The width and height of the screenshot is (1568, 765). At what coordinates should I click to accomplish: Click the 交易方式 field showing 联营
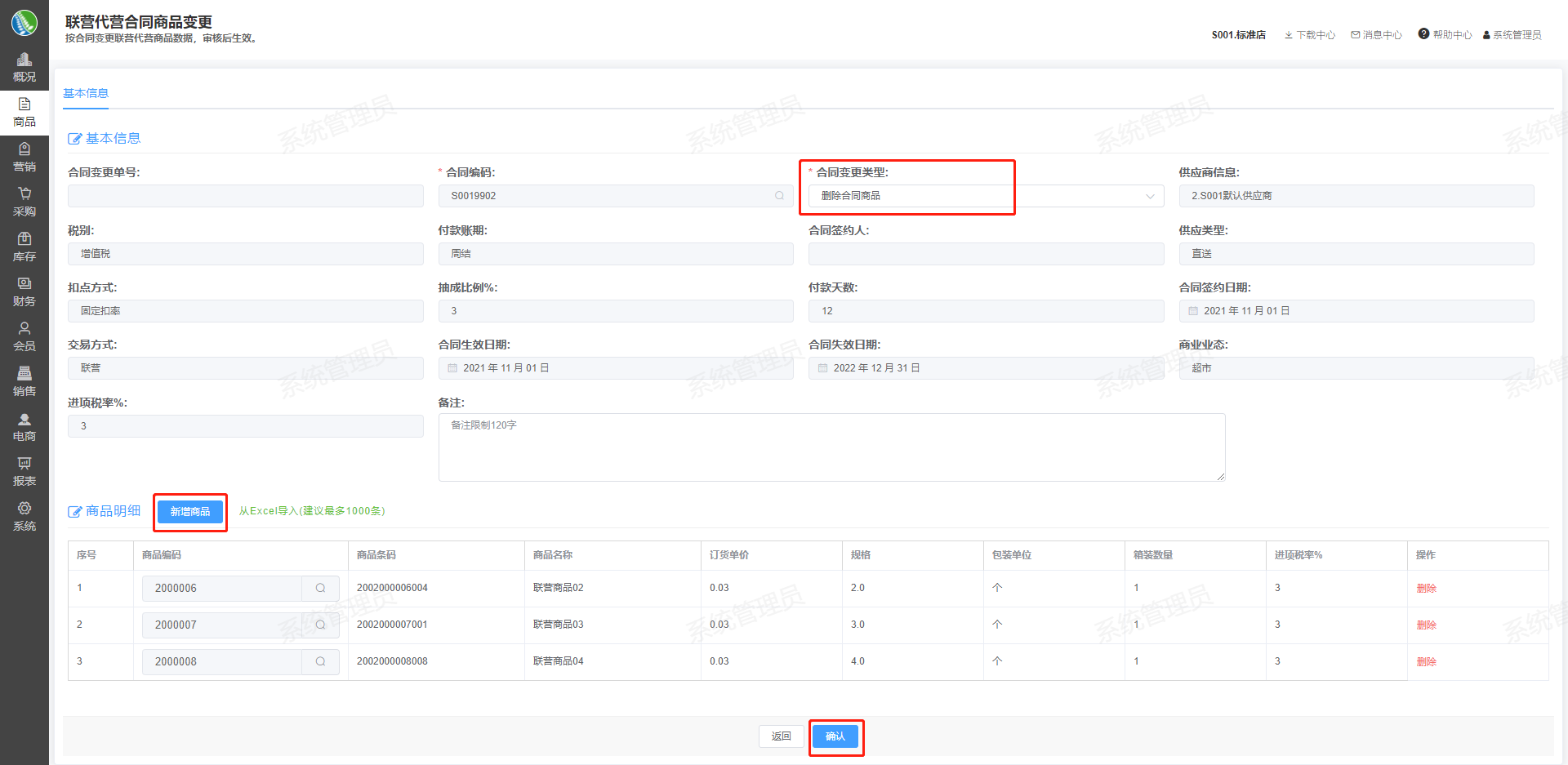coord(246,368)
